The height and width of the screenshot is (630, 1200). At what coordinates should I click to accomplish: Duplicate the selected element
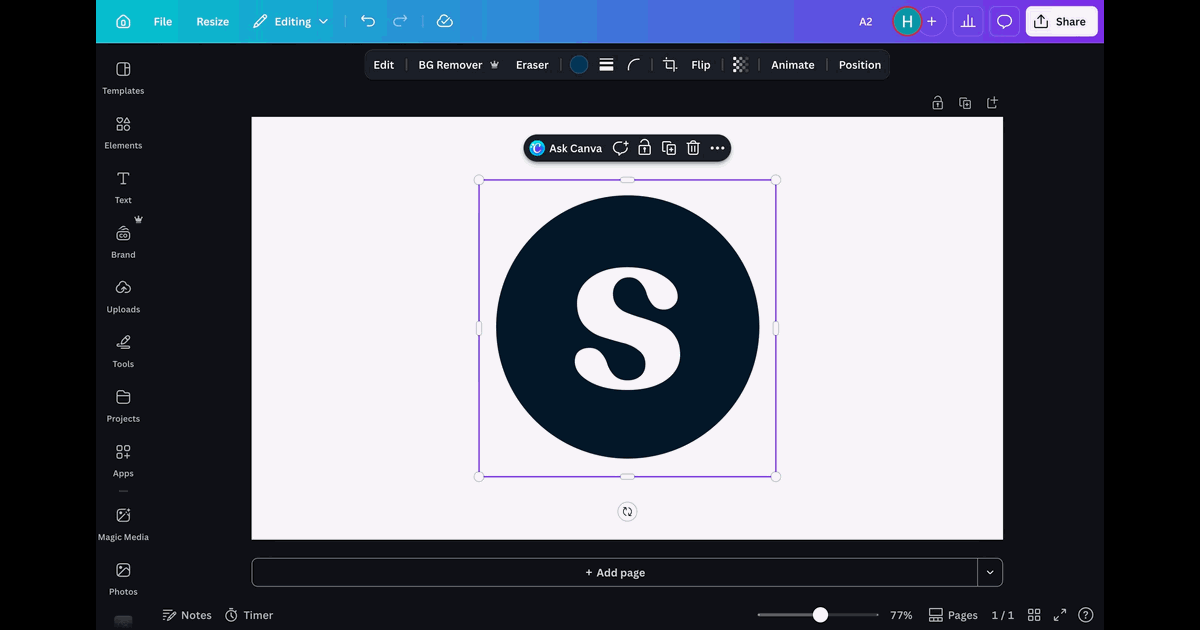[x=669, y=148]
